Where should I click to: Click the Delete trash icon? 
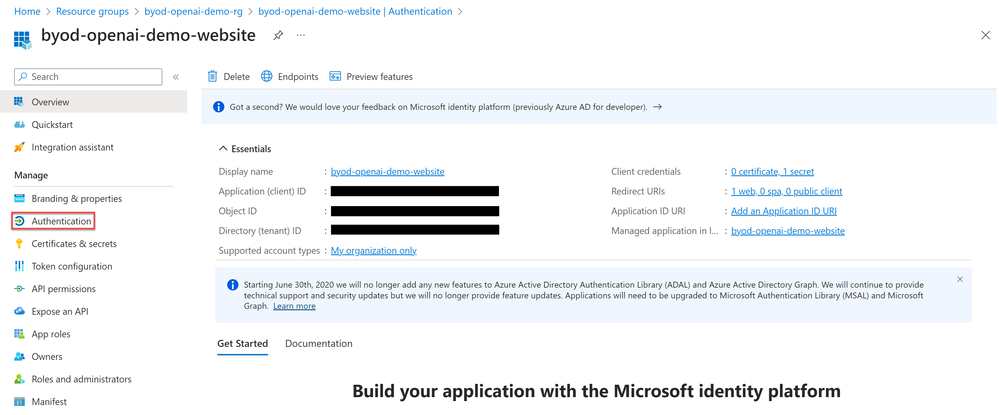213,76
